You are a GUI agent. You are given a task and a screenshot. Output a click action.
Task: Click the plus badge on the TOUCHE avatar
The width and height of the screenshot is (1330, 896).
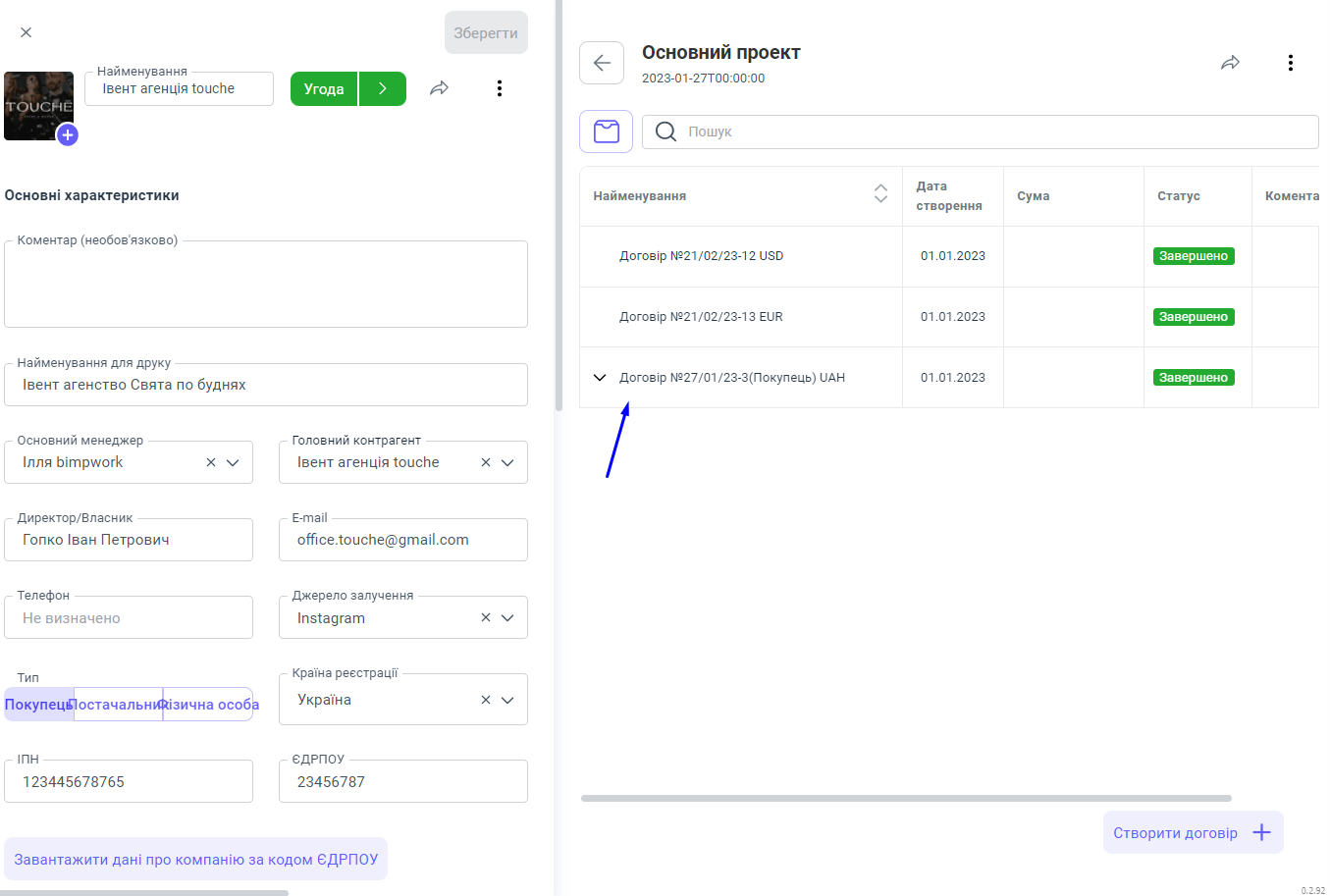[x=67, y=135]
